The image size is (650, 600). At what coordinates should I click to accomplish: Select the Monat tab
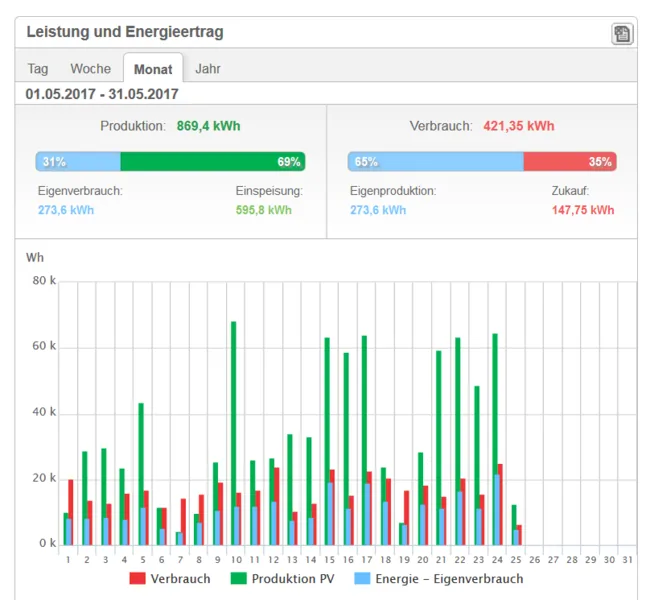point(153,69)
